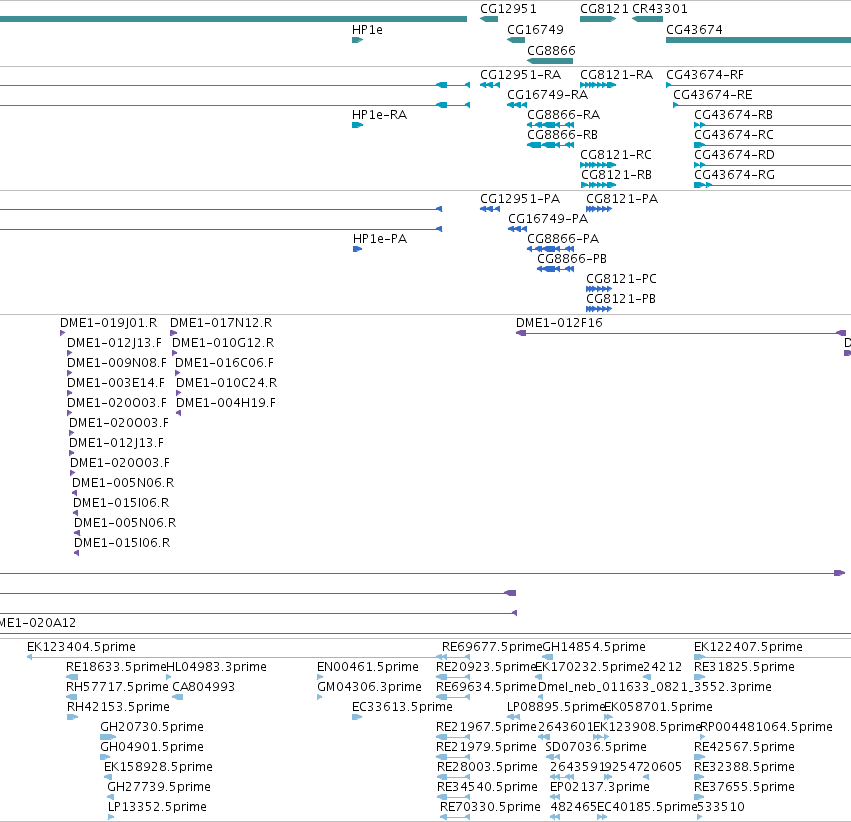The image size is (851, 822).
Task: Open protein CG8121-PC
Action: click(x=621, y=279)
